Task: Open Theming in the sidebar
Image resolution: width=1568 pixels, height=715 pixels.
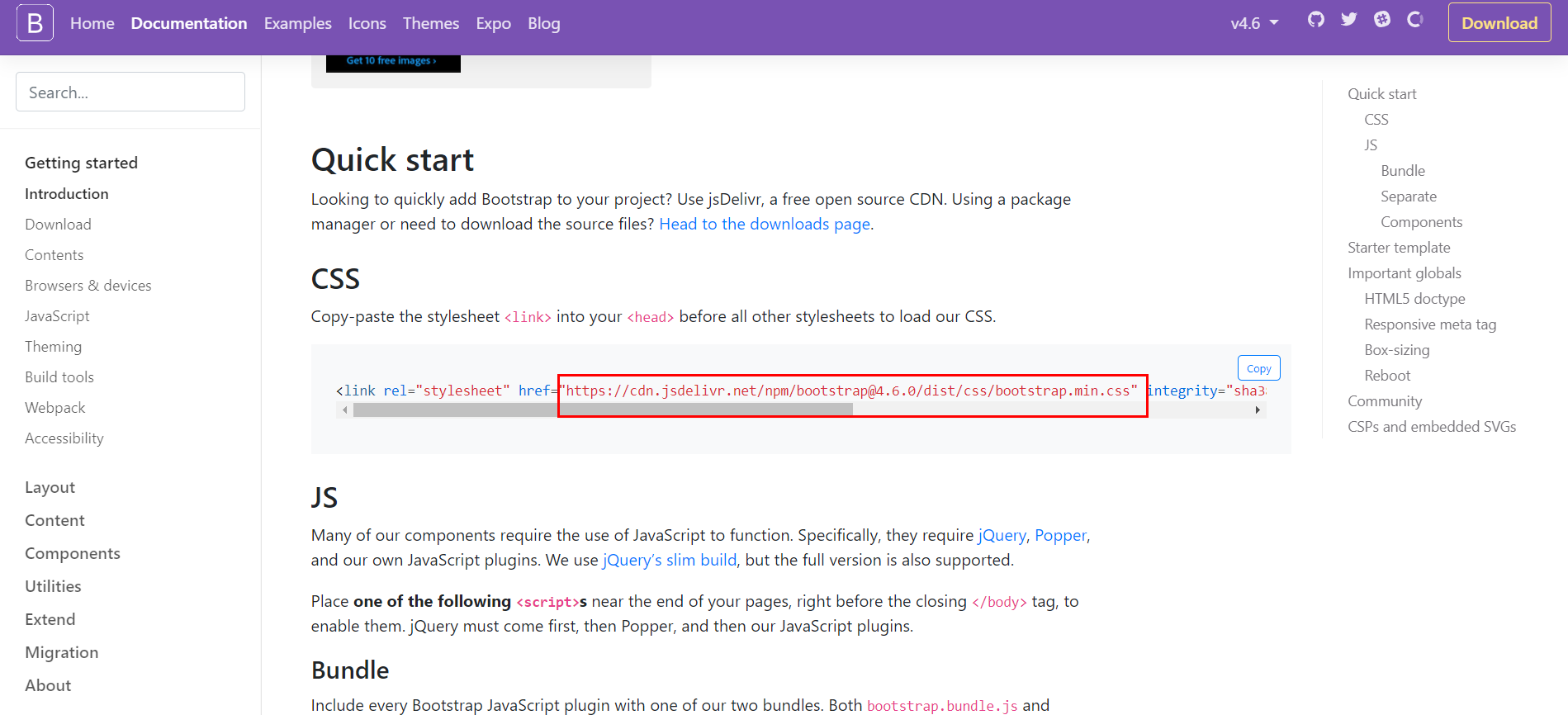Action: [53, 346]
